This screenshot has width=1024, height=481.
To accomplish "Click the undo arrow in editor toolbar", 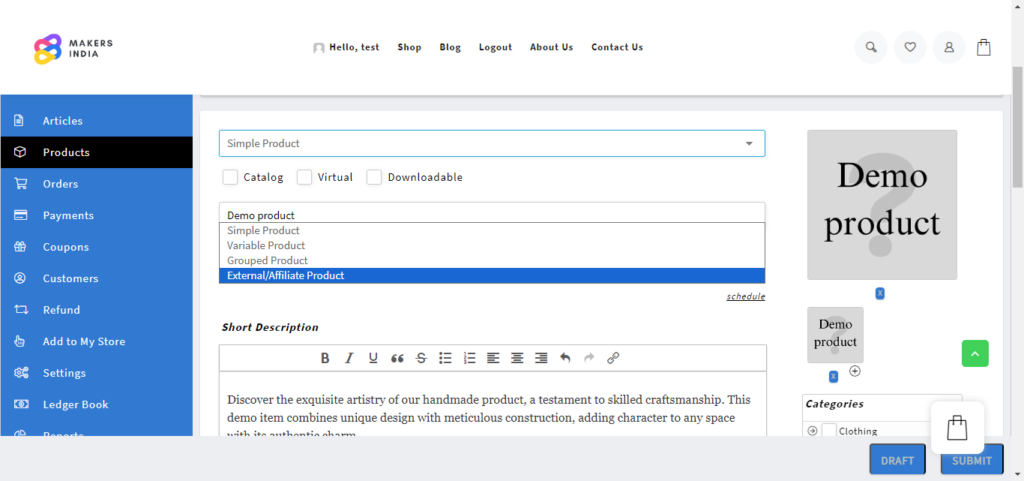I will pyautogui.click(x=565, y=358).
